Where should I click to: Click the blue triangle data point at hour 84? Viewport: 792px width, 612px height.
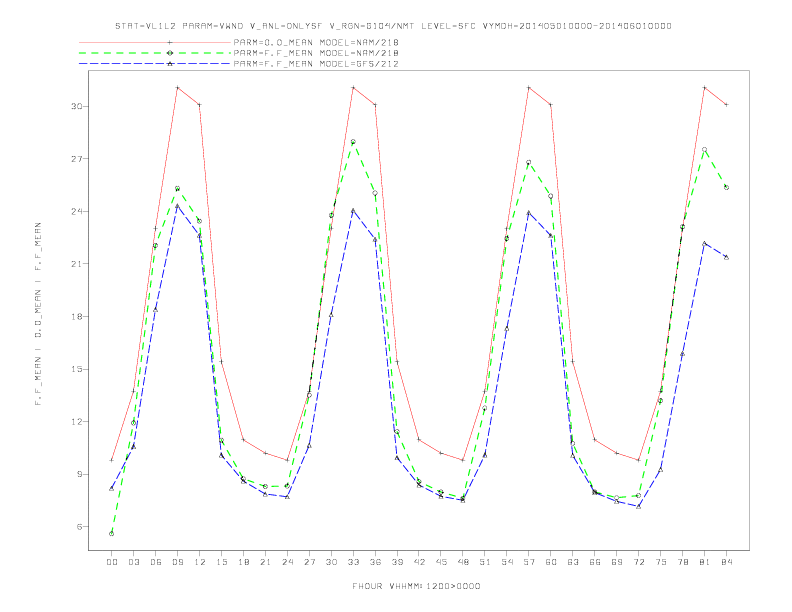click(726, 258)
